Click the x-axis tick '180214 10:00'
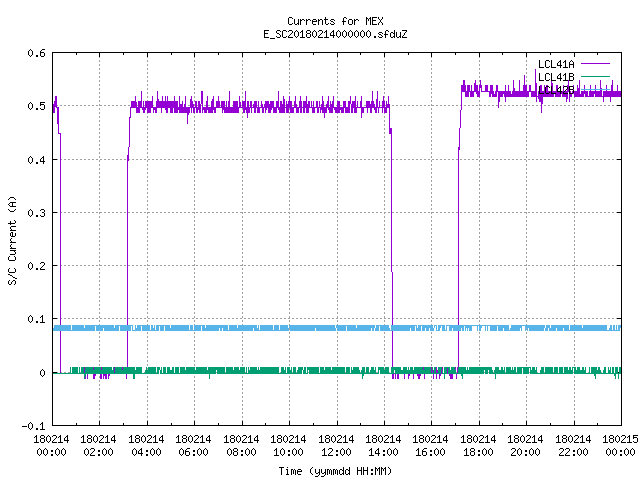 pos(288,446)
